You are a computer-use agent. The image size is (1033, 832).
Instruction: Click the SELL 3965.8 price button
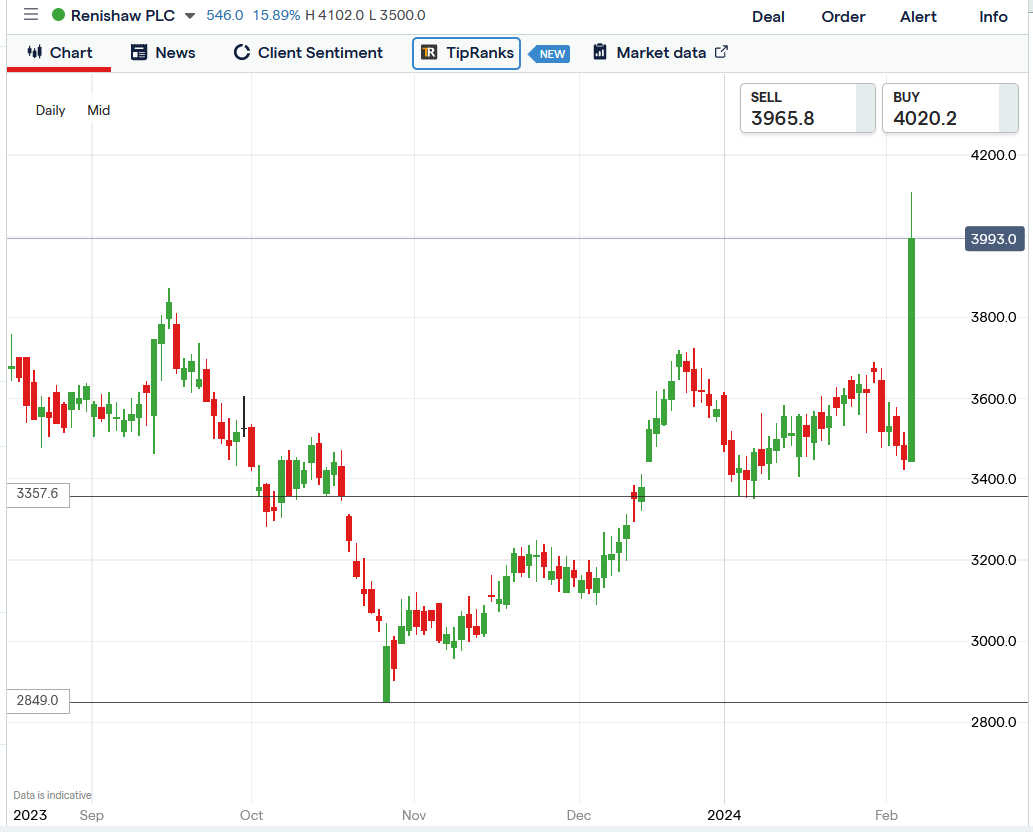pos(807,108)
